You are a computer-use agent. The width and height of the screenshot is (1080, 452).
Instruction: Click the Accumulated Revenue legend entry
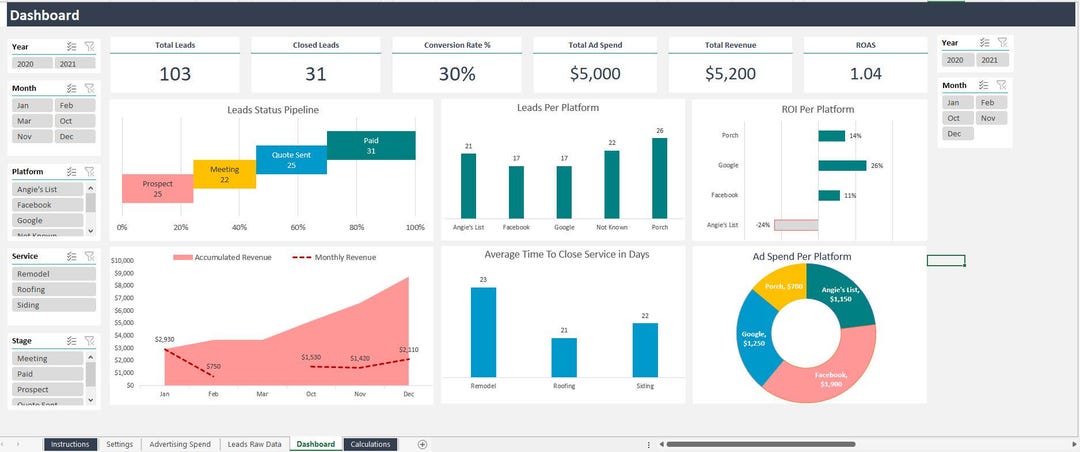[222, 257]
